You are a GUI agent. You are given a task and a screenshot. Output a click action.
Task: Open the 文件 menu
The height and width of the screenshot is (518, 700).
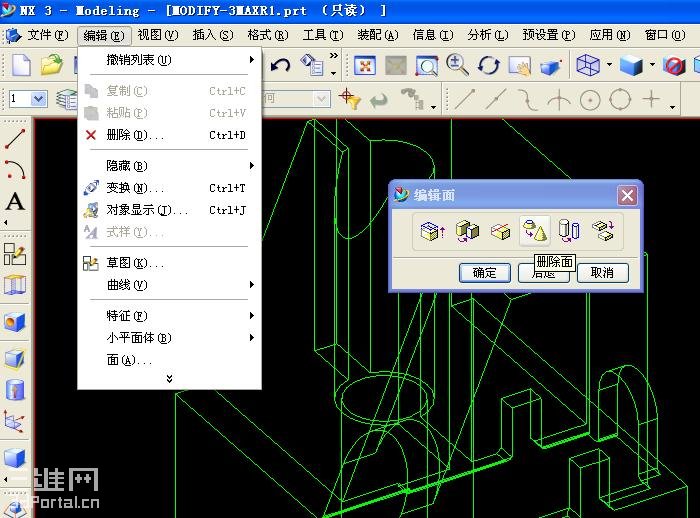tap(48, 35)
